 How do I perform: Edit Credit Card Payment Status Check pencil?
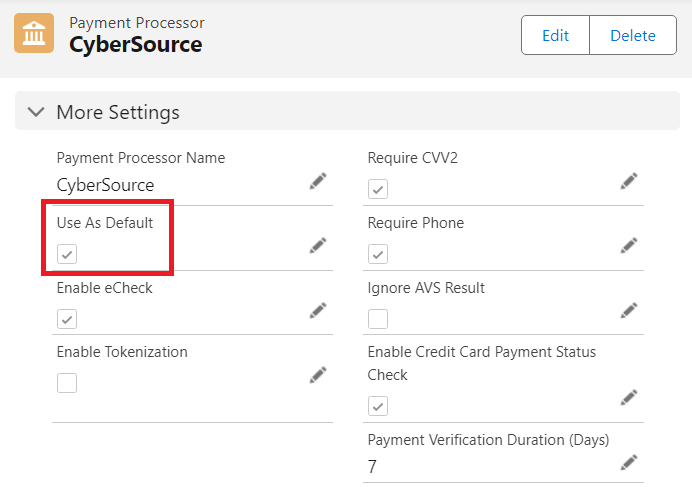629,397
